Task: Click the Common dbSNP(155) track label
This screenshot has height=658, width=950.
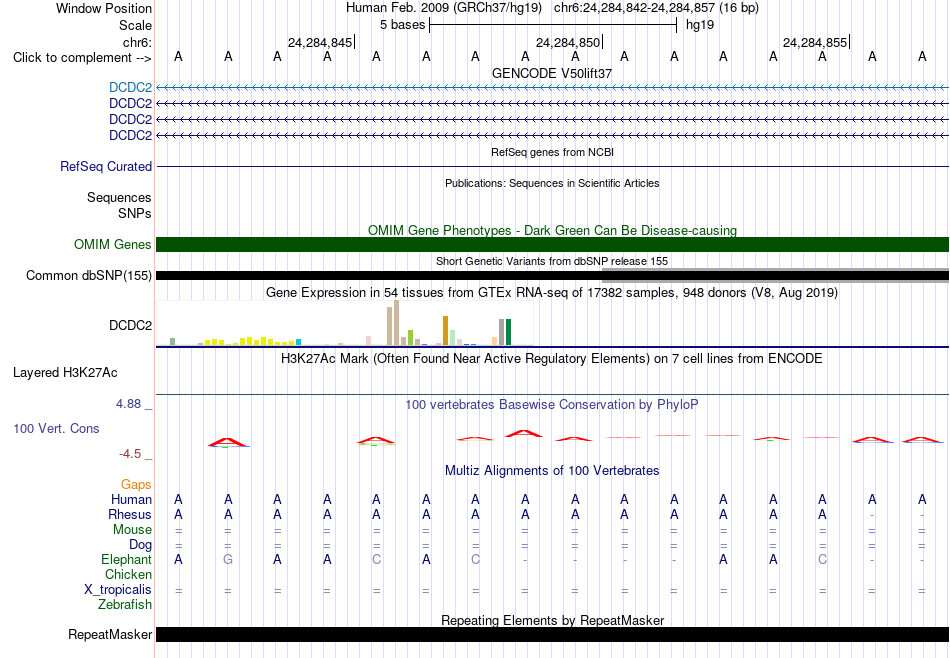Action: point(89,276)
